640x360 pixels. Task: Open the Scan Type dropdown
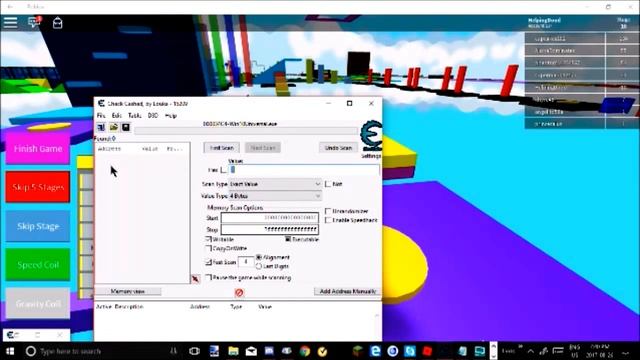tap(275, 184)
